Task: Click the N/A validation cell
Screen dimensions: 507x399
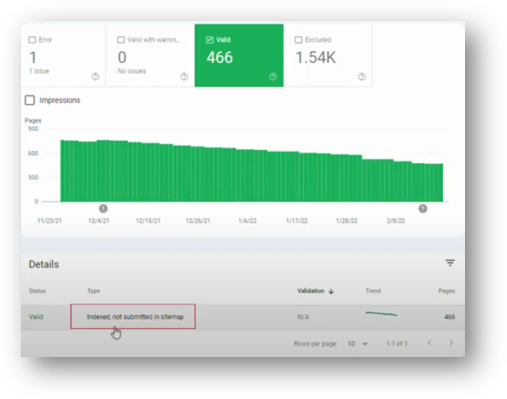Action: coord(303,317)
